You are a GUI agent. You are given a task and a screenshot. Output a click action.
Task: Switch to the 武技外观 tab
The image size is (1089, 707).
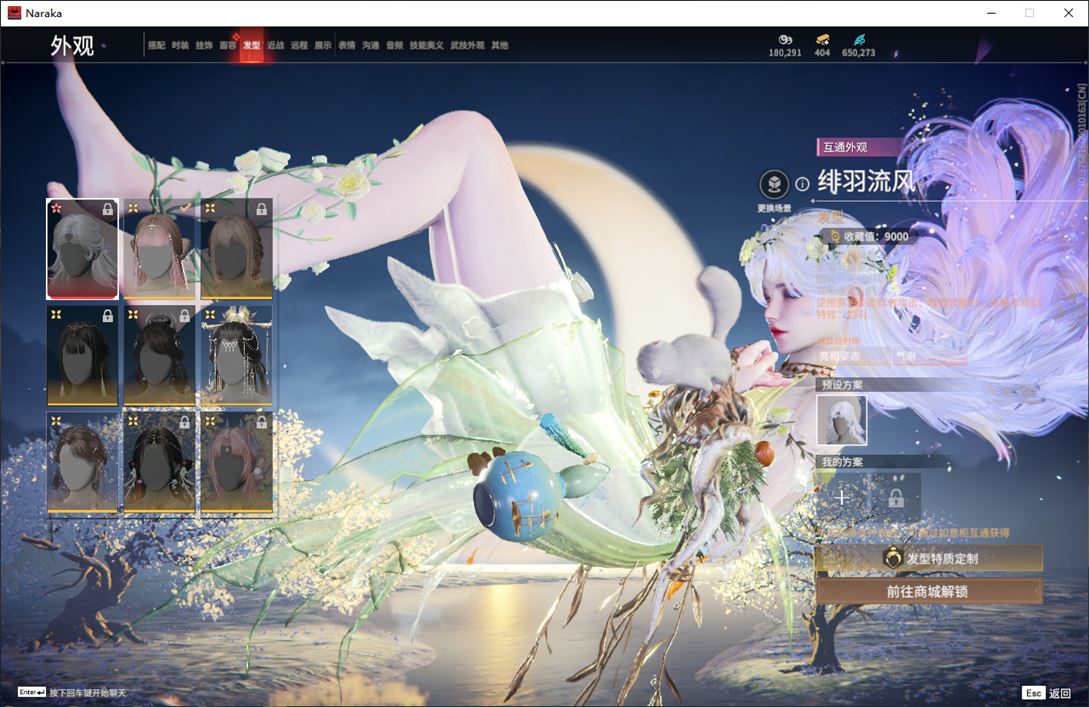pyautogui.click(x=467, y=45)
